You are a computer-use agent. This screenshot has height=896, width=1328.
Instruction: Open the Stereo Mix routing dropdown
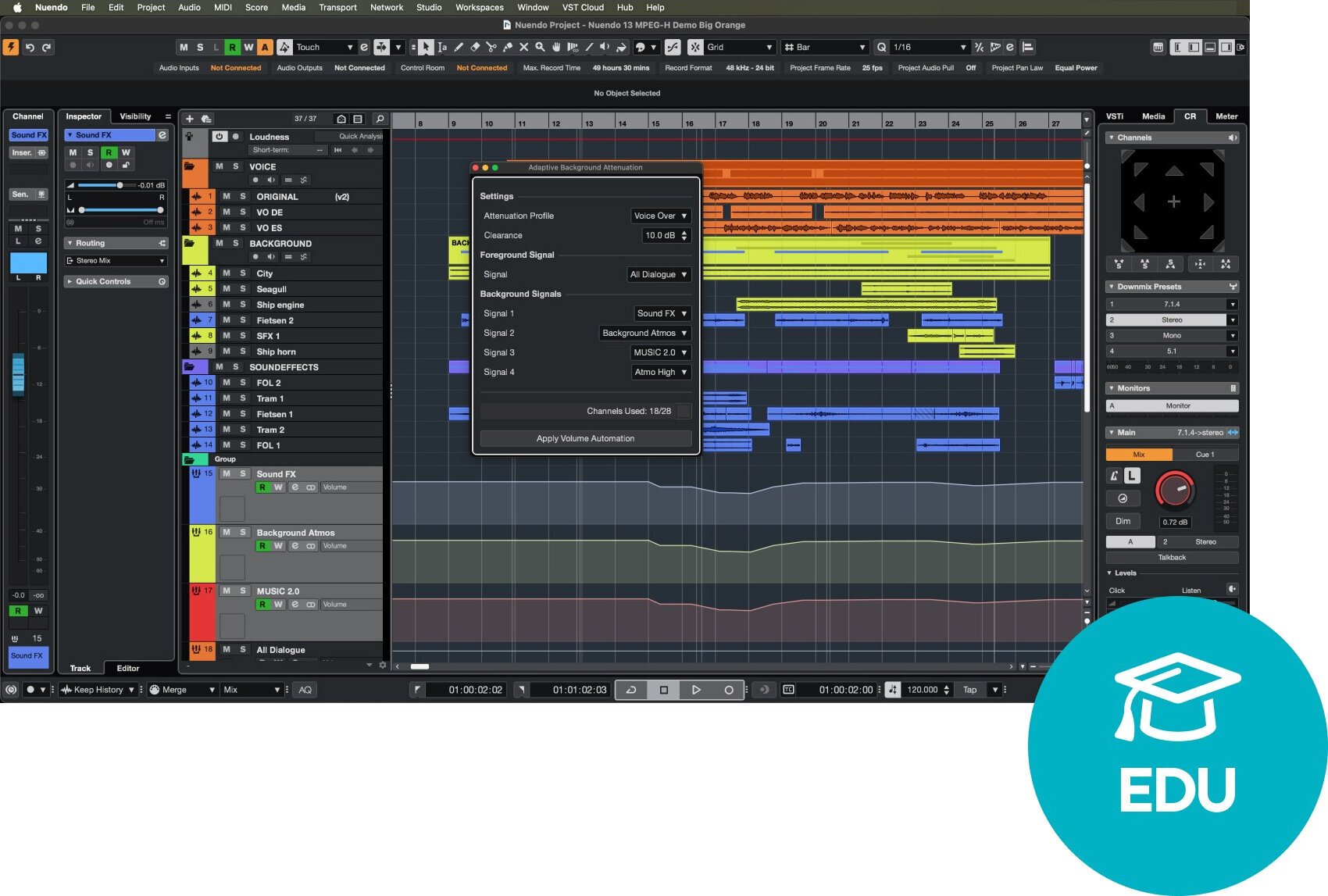tap(114, 260)
